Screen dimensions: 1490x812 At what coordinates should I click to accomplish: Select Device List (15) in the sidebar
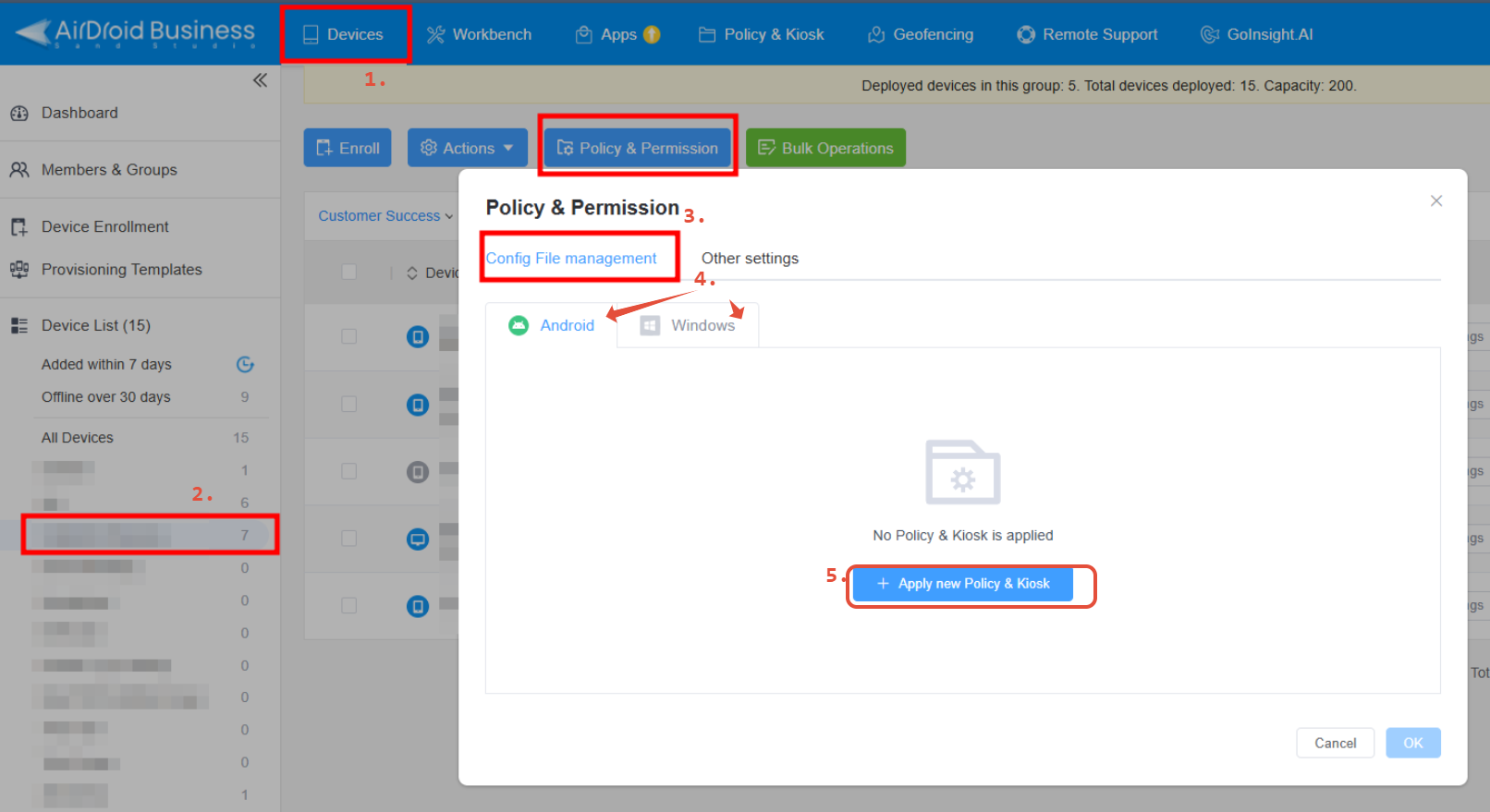click(x=96, y=325)
